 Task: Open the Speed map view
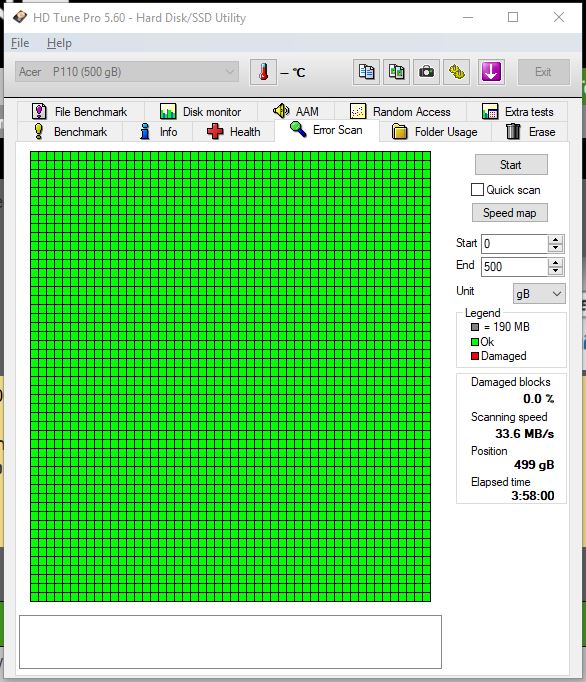[x=509, y=213]
